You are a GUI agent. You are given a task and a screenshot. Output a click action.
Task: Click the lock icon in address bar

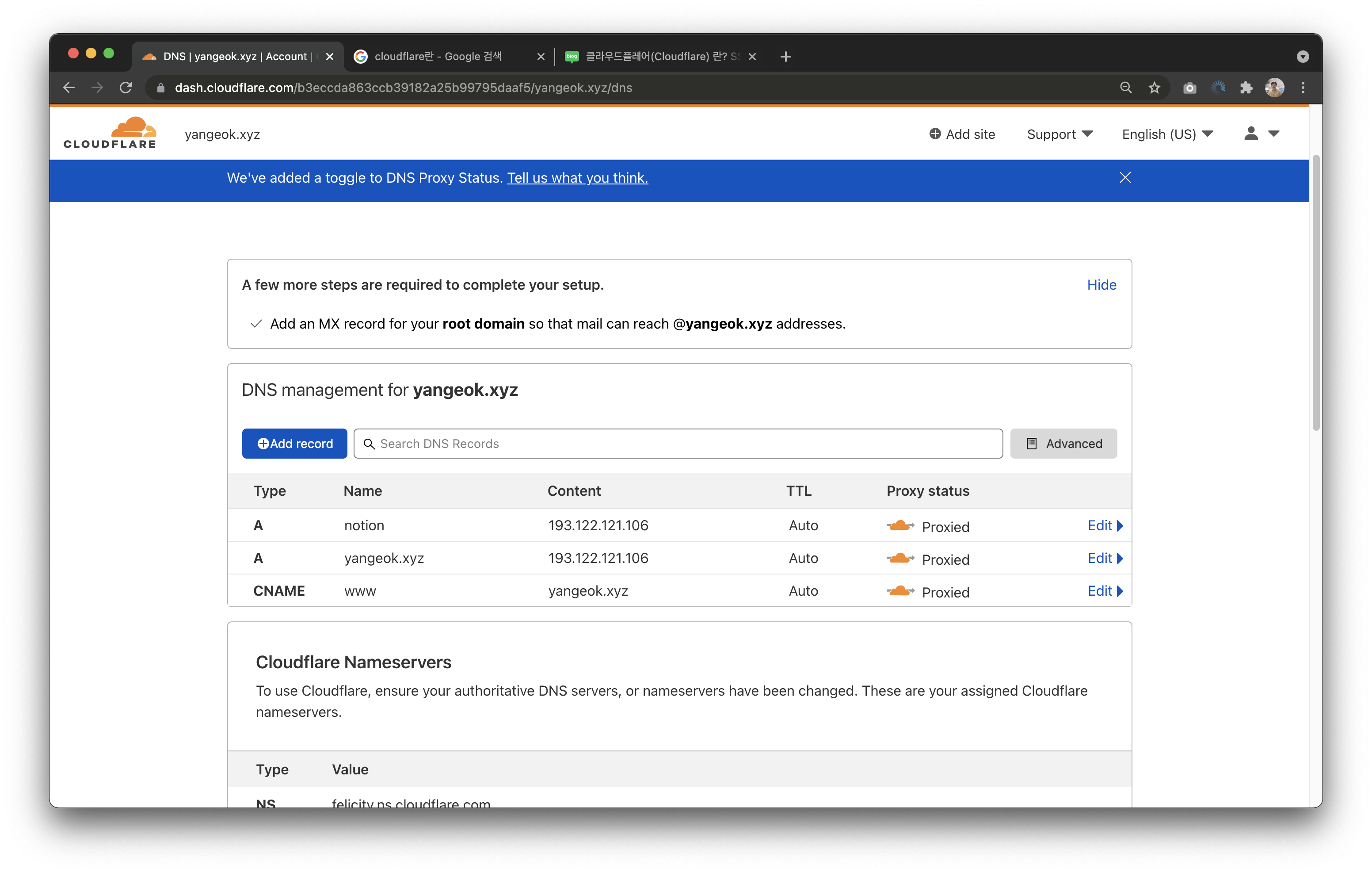coord(161,88)
